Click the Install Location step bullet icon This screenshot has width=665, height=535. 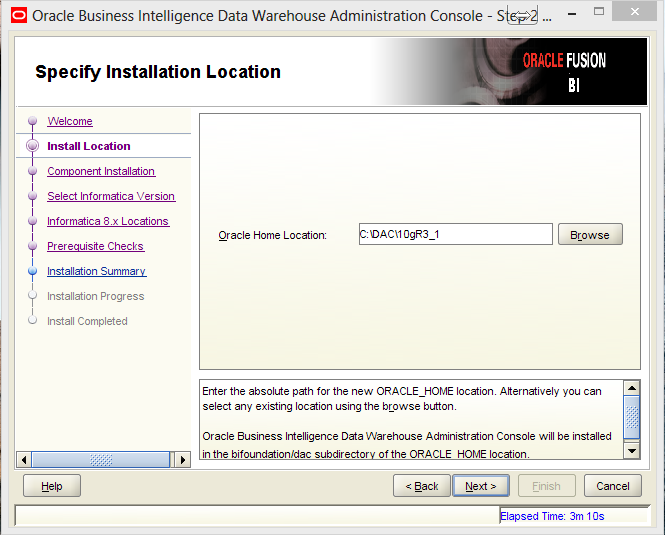pyautogui.click(x=32, y=146)
